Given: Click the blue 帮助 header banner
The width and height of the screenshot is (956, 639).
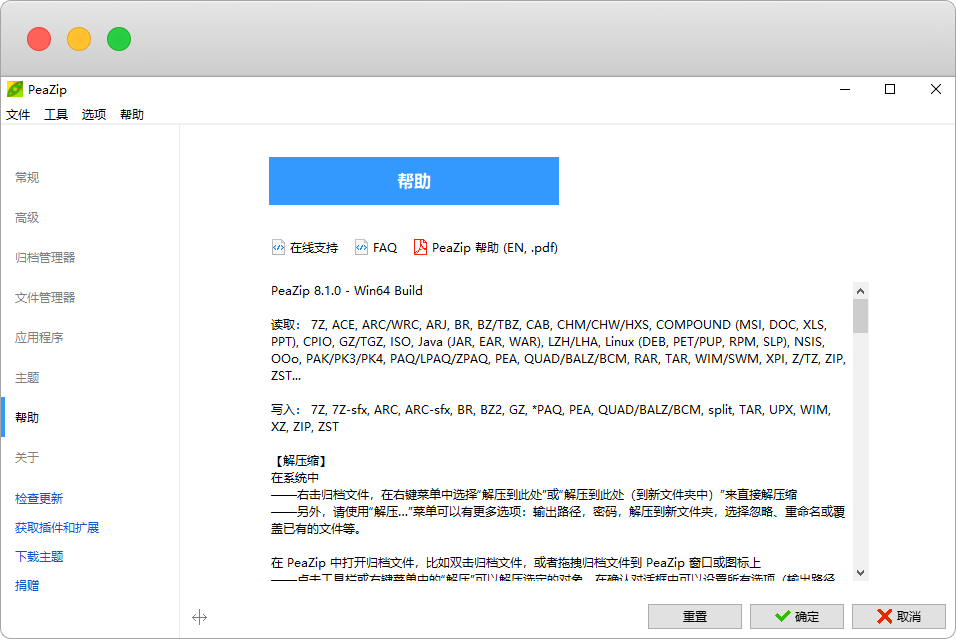Looking at the screenshot, I should coord(413,181).
